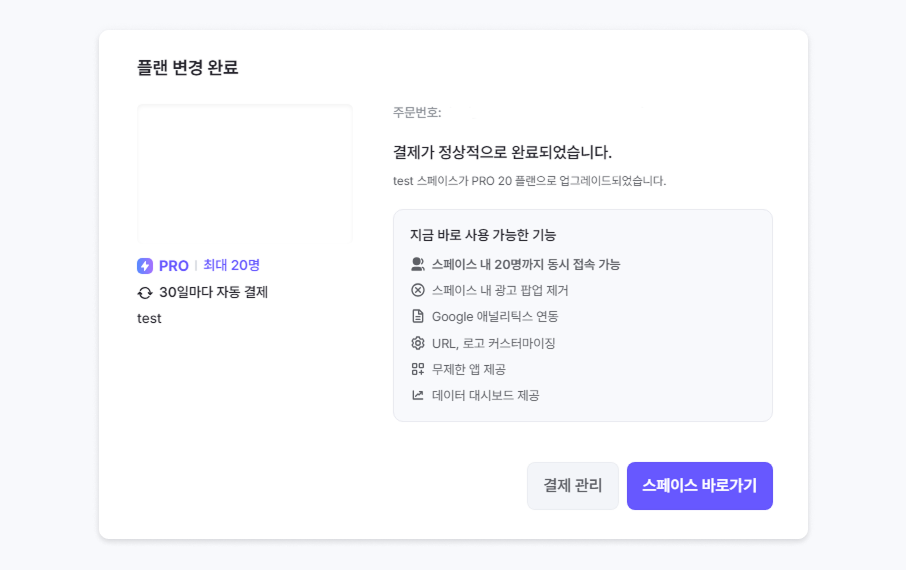Click the 30일마다 자동 결제 text
The width and height of the screenshot is (906, 570).
click(213, 293)
